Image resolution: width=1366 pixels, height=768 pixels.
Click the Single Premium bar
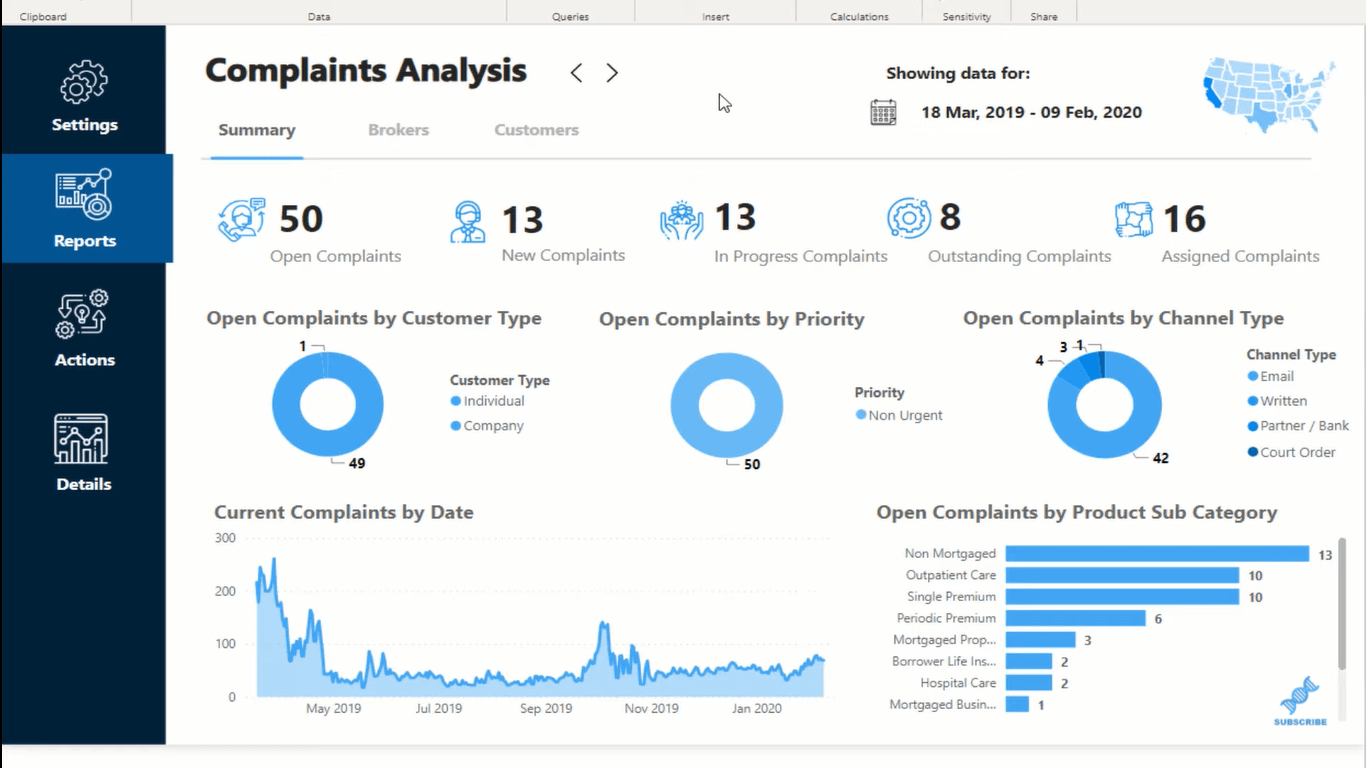(1122, 597)
